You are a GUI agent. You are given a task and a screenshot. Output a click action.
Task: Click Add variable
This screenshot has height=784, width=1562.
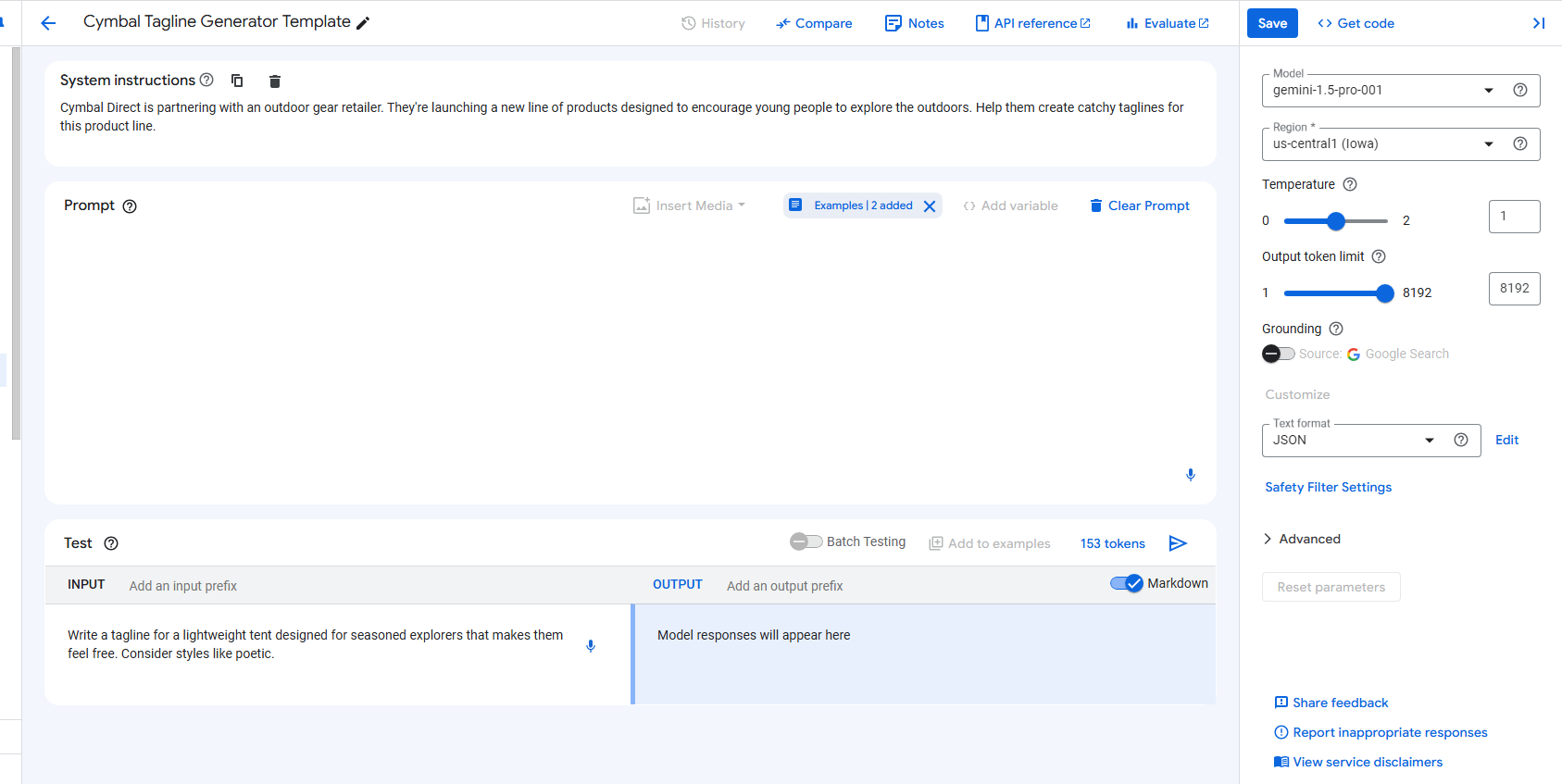pyautogui.click(x=1010, y=205)
